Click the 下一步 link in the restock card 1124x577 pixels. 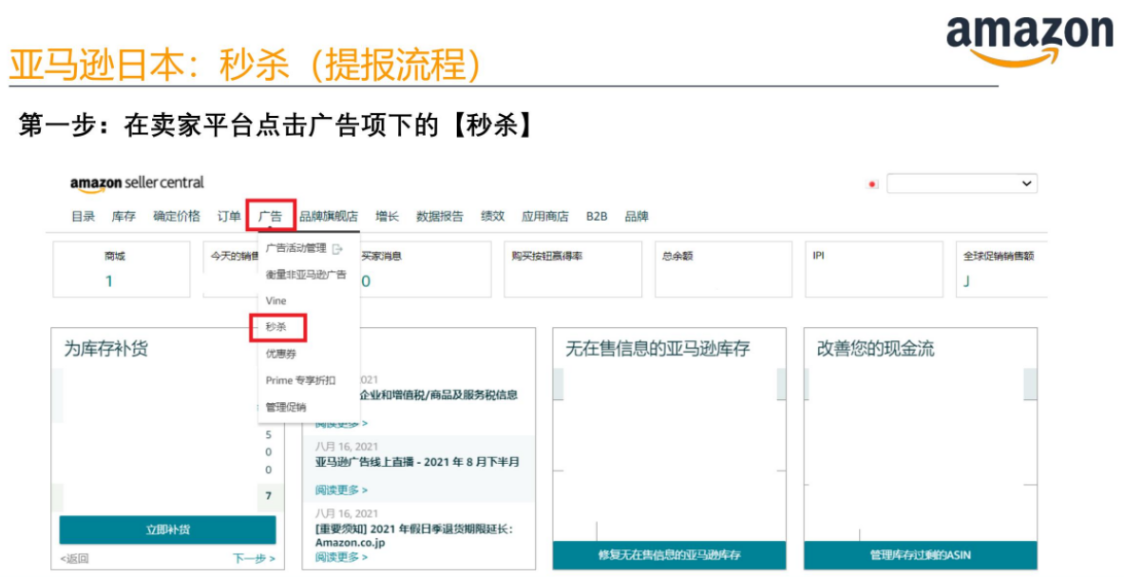click(x=254, y=559)
